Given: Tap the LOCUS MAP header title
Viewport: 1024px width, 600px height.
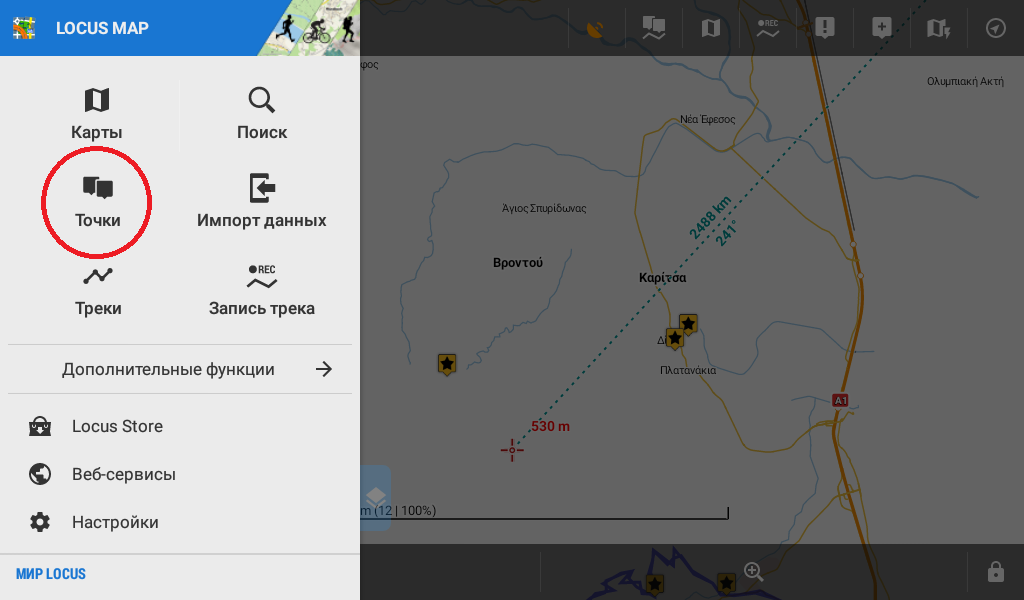Looking at the screenshot, I should [102, 28].
